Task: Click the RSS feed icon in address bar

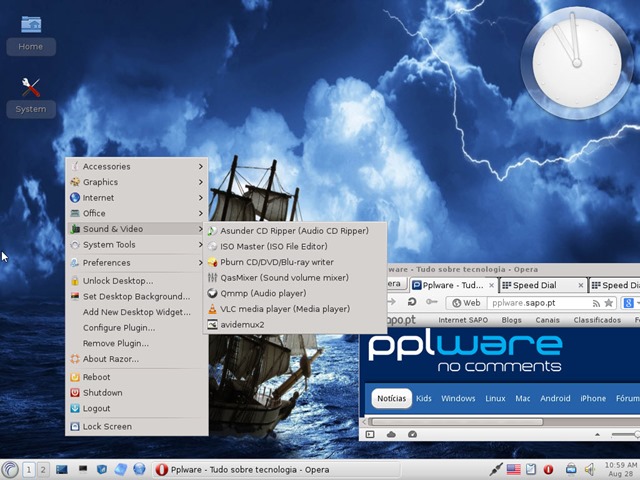Action: pyautogui.click(x=596, y=303)
